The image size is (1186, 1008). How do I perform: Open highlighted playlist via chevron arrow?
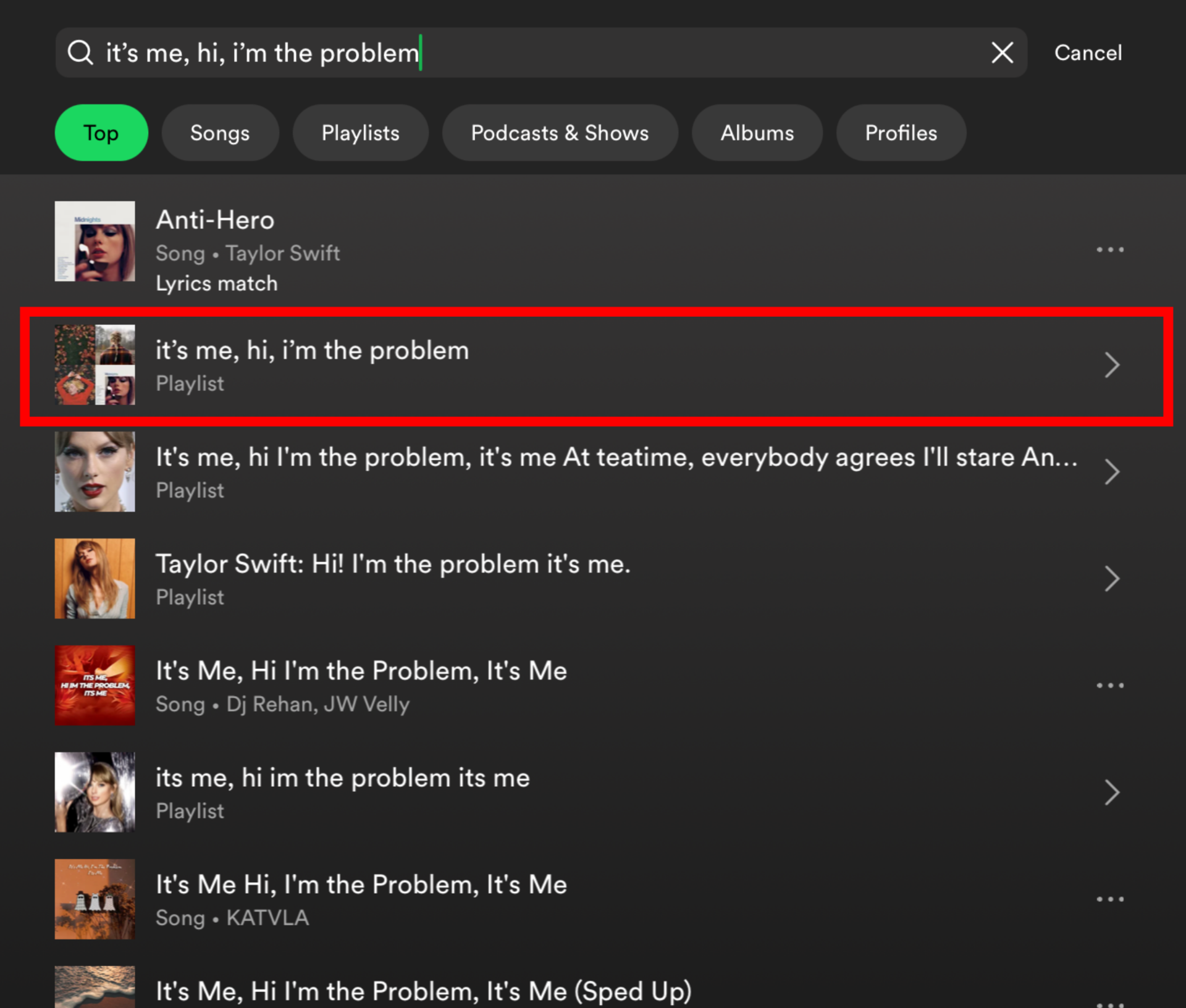[x=1111, y=365]
